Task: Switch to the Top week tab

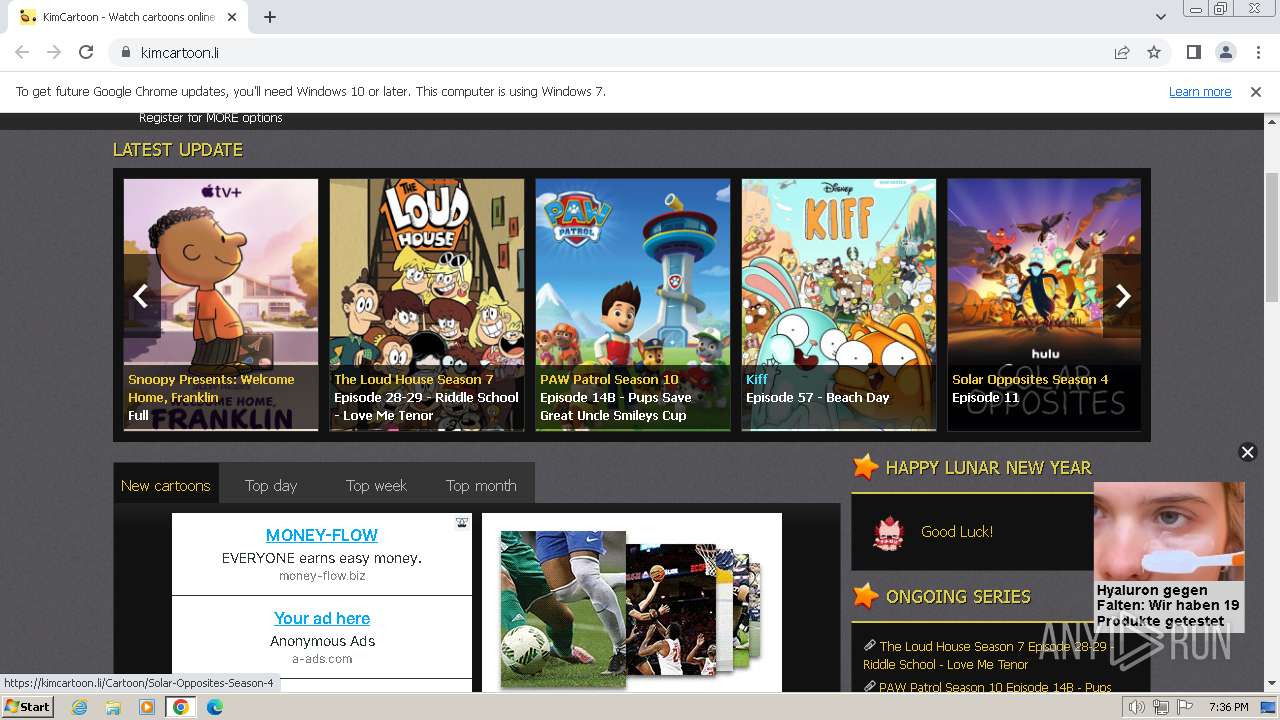Action: click(376, 485)
